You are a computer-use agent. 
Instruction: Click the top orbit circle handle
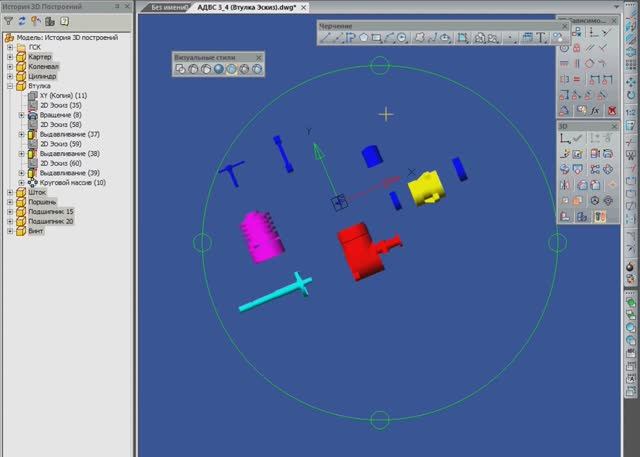(x=380, y=66)
